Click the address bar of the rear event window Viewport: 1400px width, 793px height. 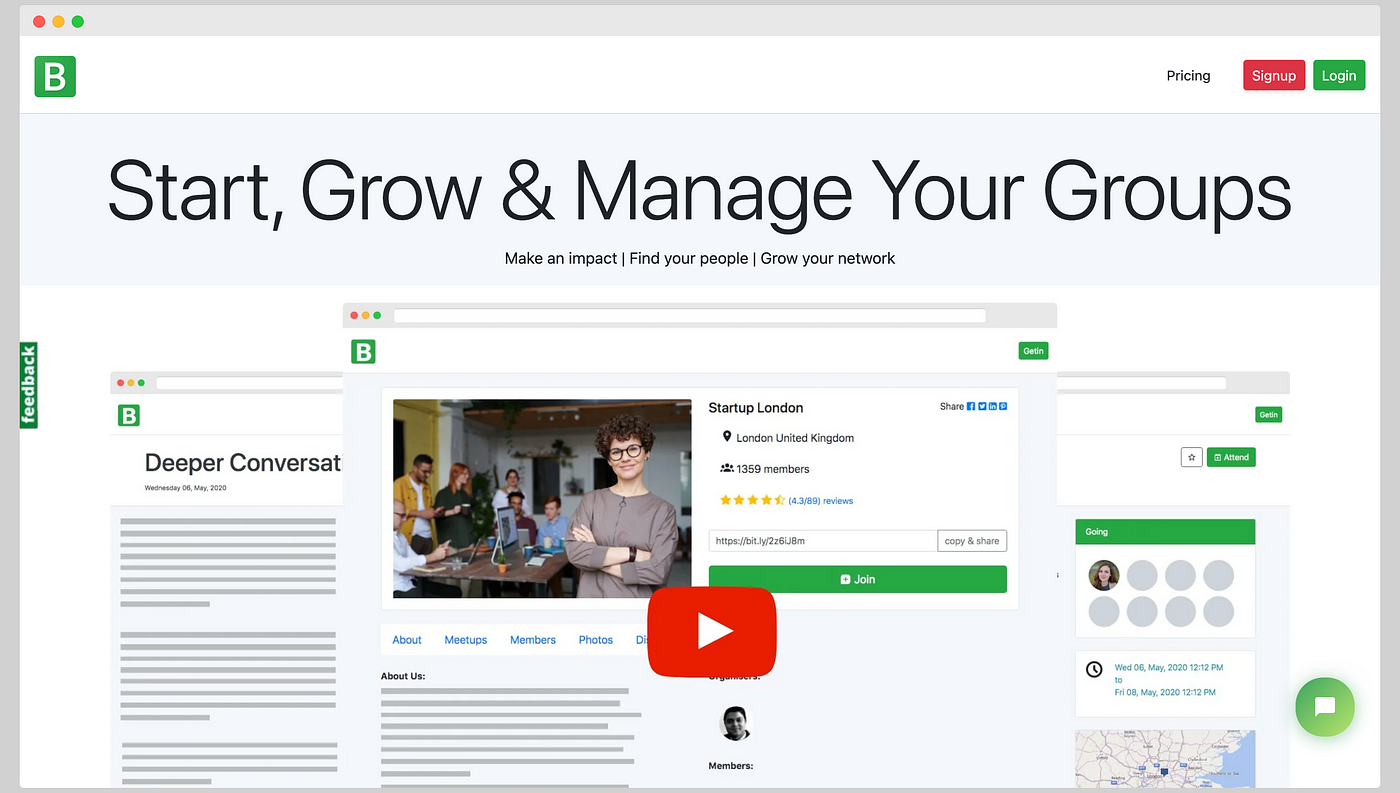click(1142, 383)
